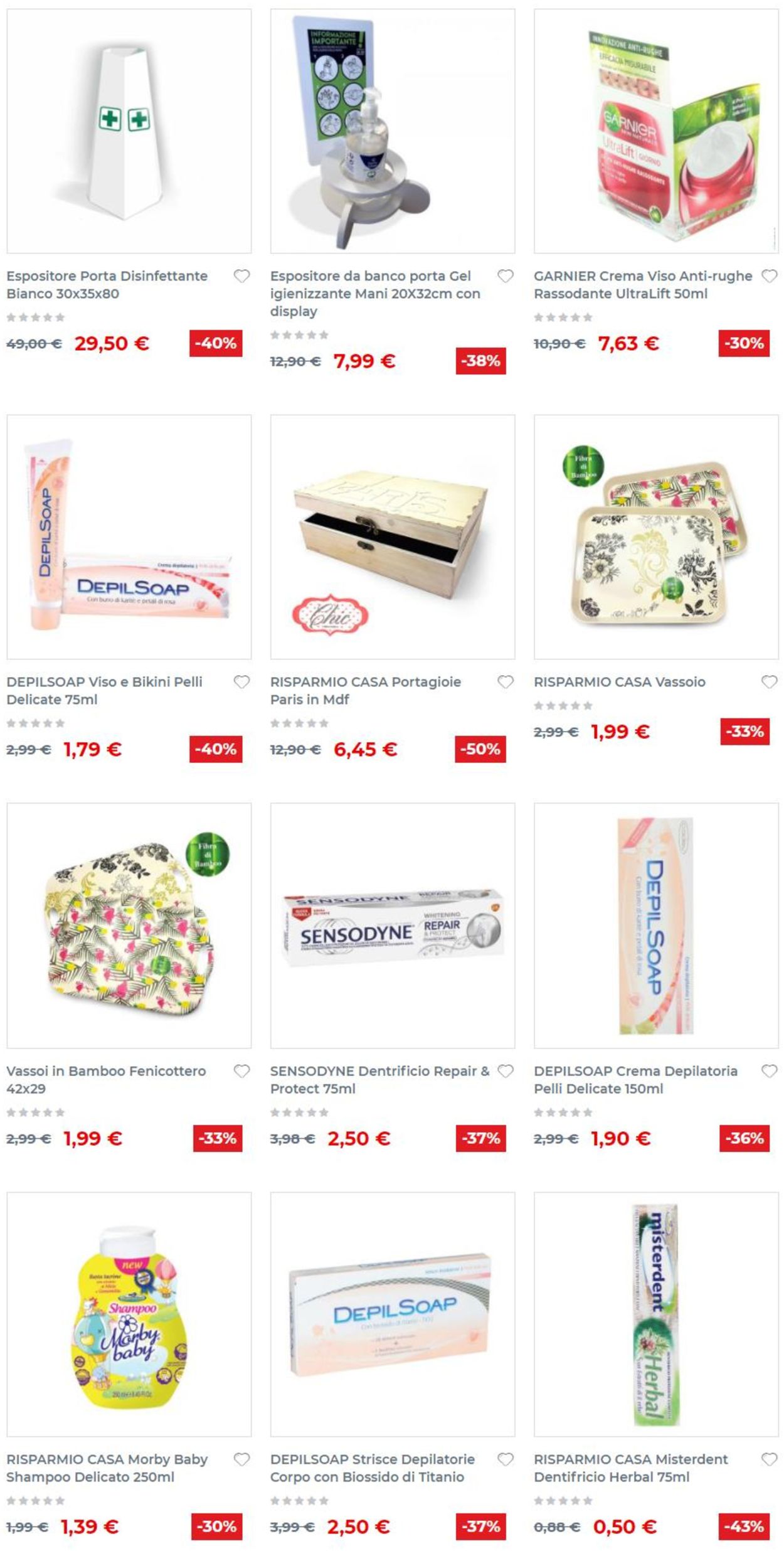Click the star rating under RISPARMIO CASA Vassoio
This screenshot has width=784, height=1551.
tap(563, 706)
